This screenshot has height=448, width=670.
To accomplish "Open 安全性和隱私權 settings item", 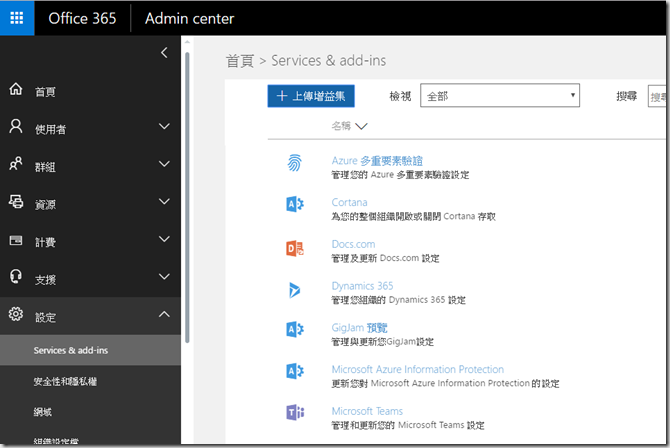I will point(65,381).
